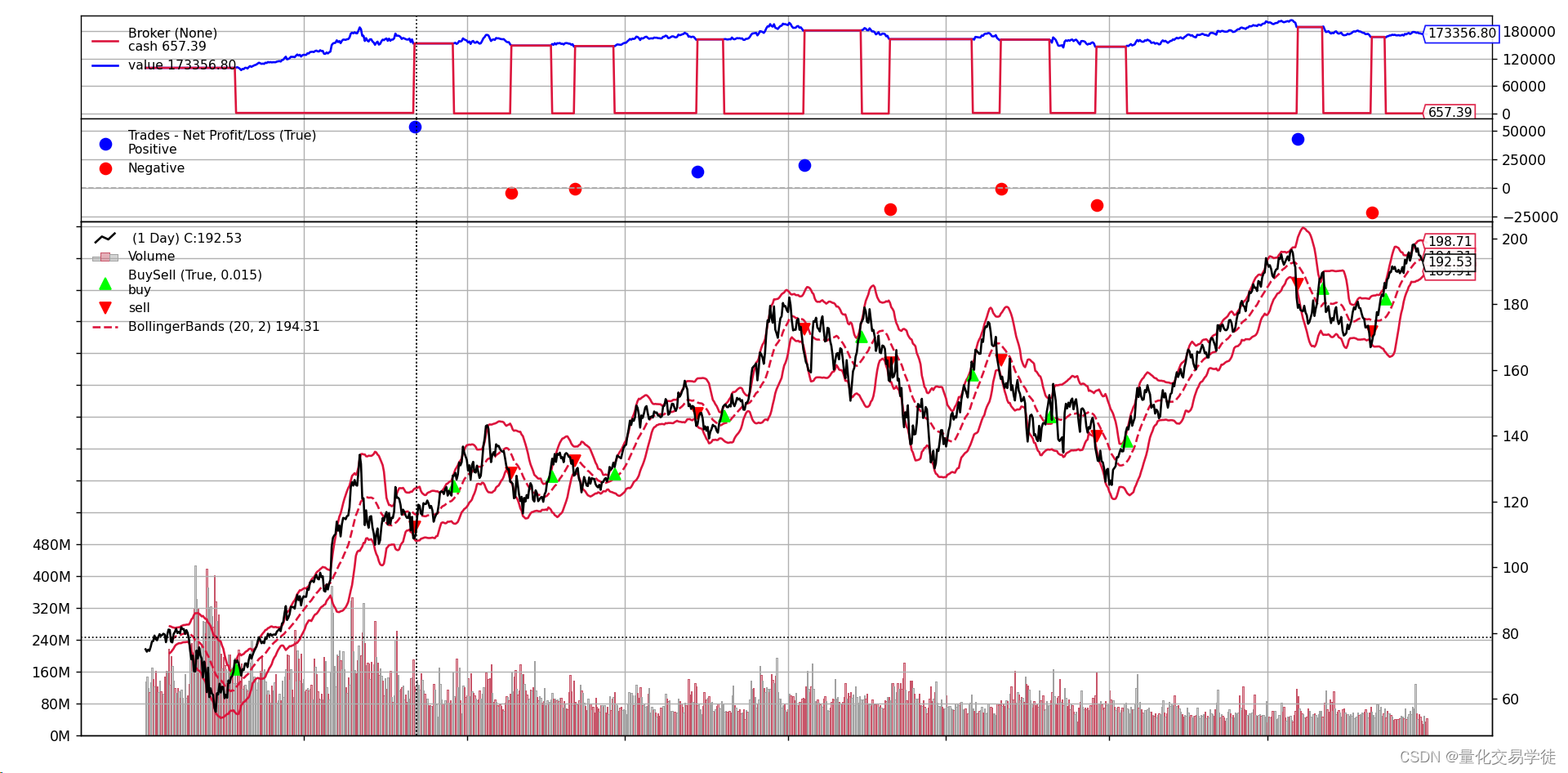Click the 192.53 price tag
1568x773 pixels.
tap(1450, 261)
